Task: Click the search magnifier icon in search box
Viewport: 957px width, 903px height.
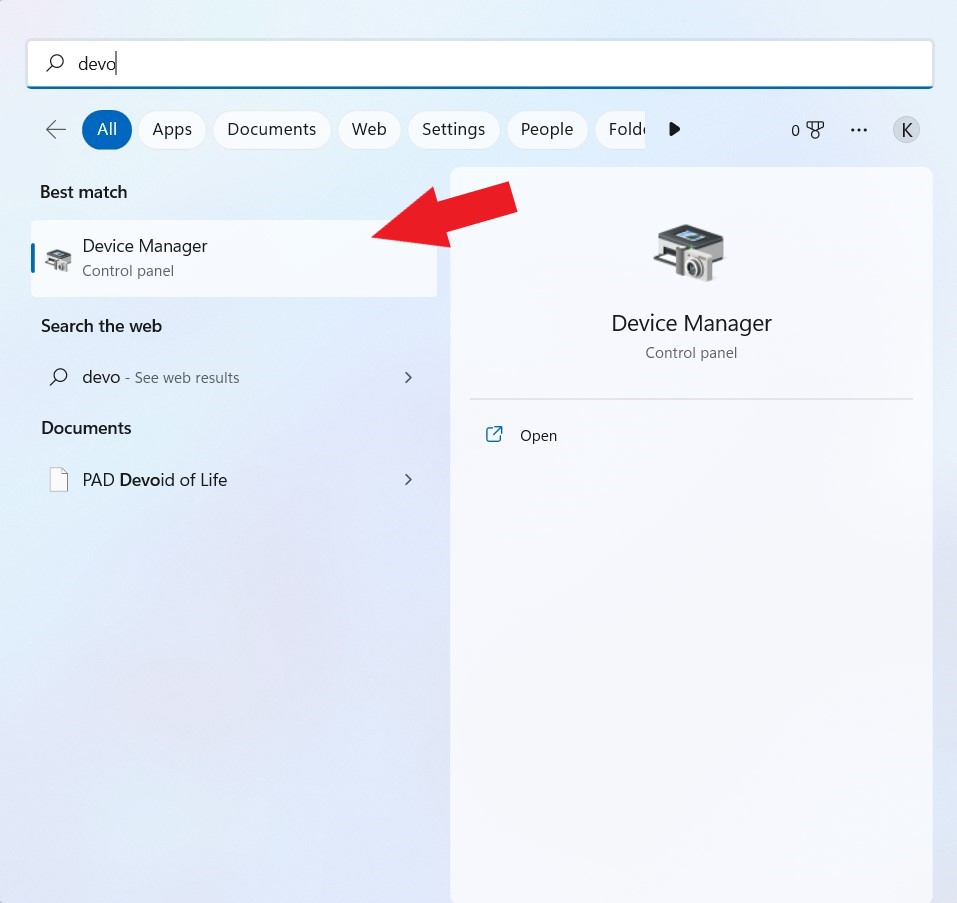Action: pyautogui.click(x=55, y=63)
